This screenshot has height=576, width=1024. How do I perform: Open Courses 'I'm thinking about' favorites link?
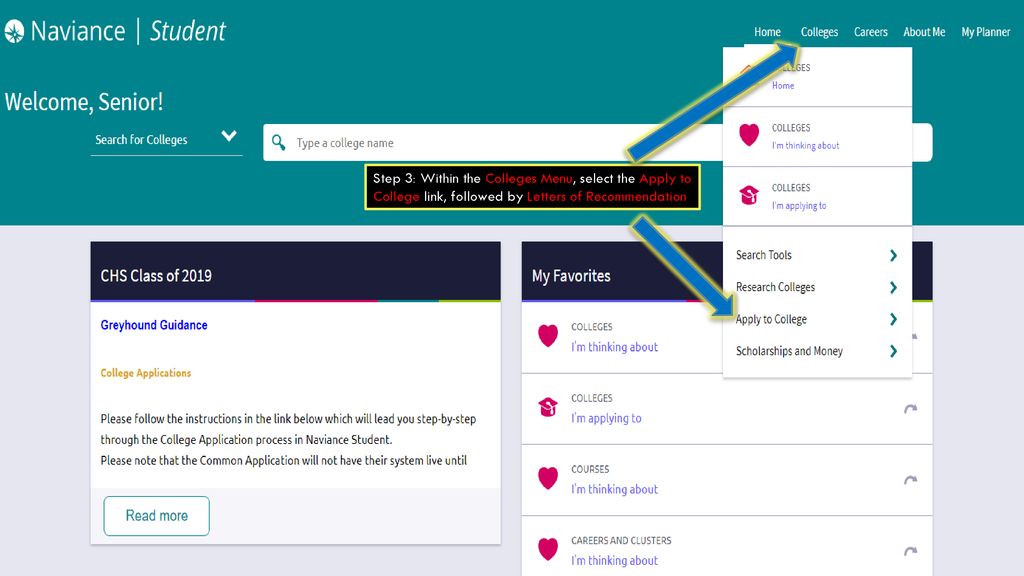pos(615,489)
